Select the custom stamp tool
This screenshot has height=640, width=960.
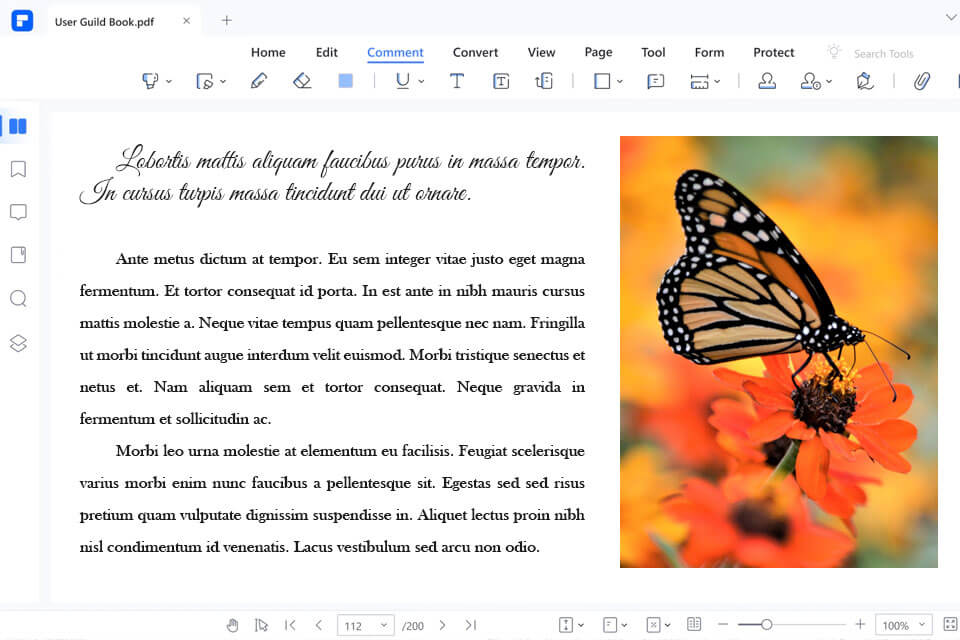[811, 81]
